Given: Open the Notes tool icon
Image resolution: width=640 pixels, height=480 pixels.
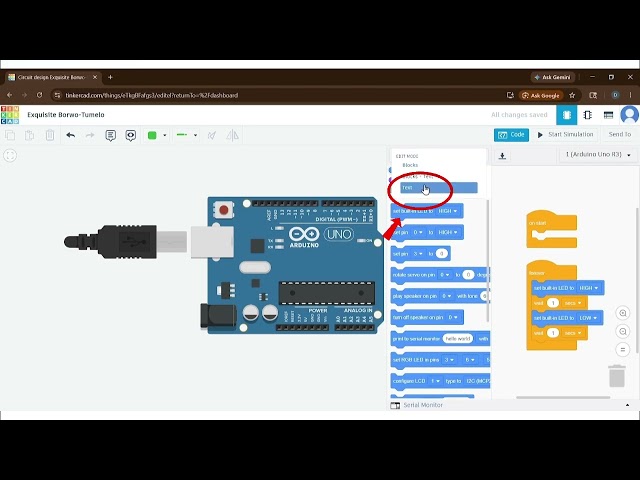Looking at the screenshot, I should pyautogui.click(x=110, y=136).
